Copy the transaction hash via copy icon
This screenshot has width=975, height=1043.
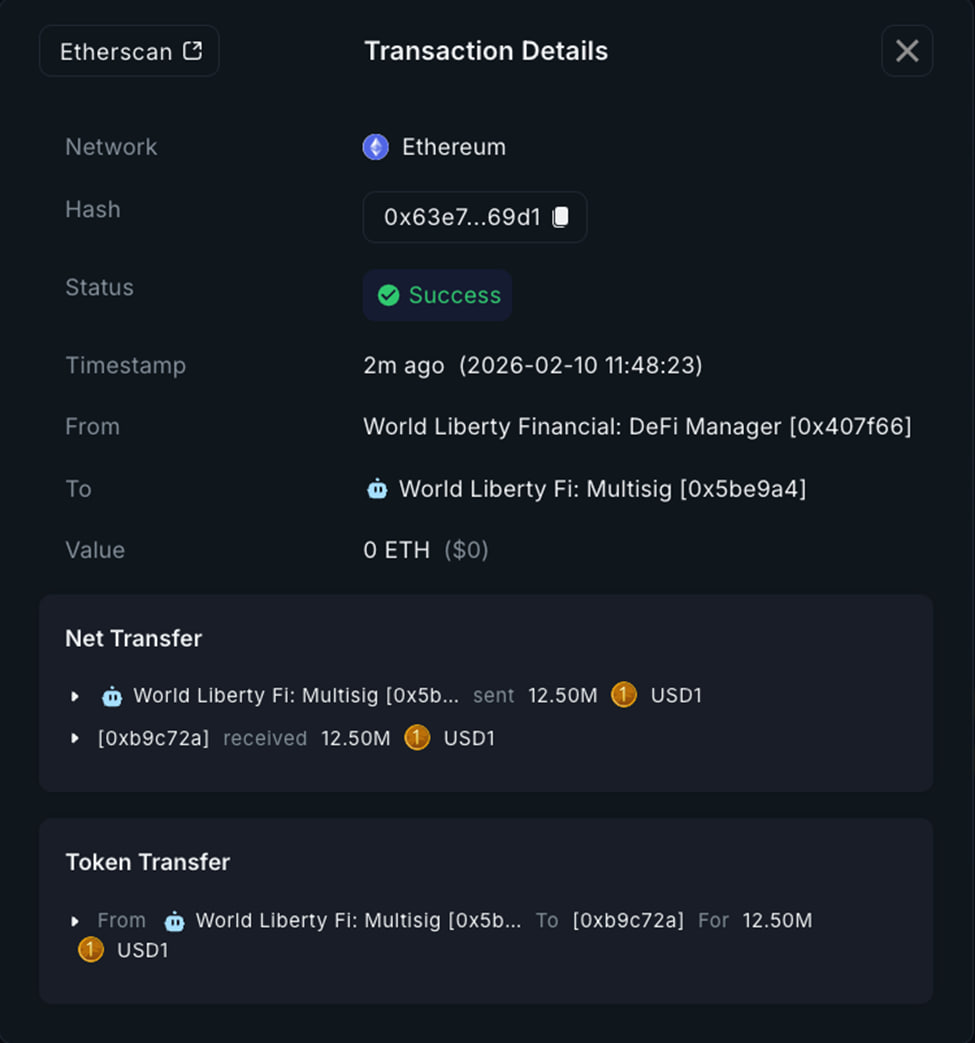(561, 217)
